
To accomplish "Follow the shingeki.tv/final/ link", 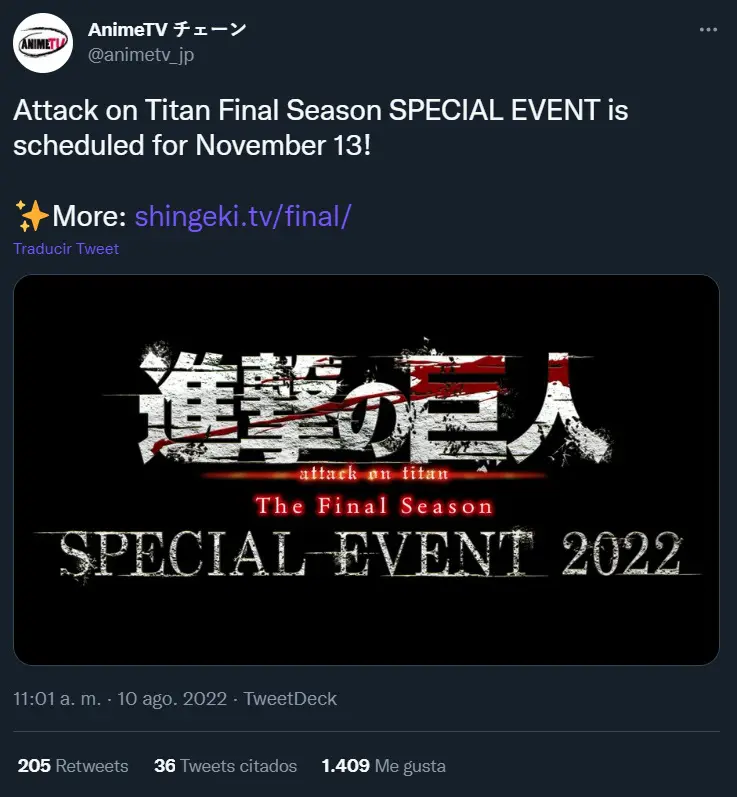I will coord(242,216).
